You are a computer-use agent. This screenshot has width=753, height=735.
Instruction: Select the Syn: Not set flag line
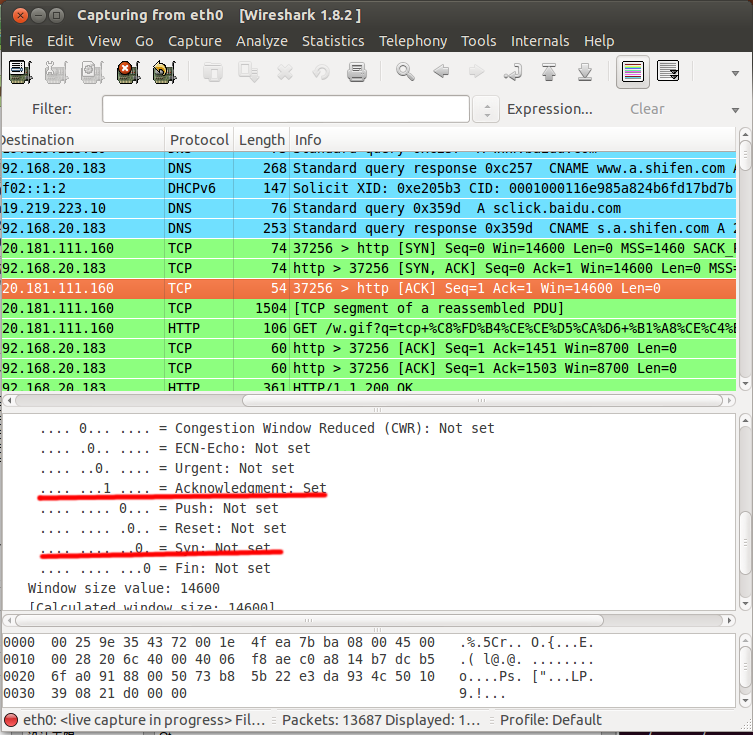tap(155, 548)
